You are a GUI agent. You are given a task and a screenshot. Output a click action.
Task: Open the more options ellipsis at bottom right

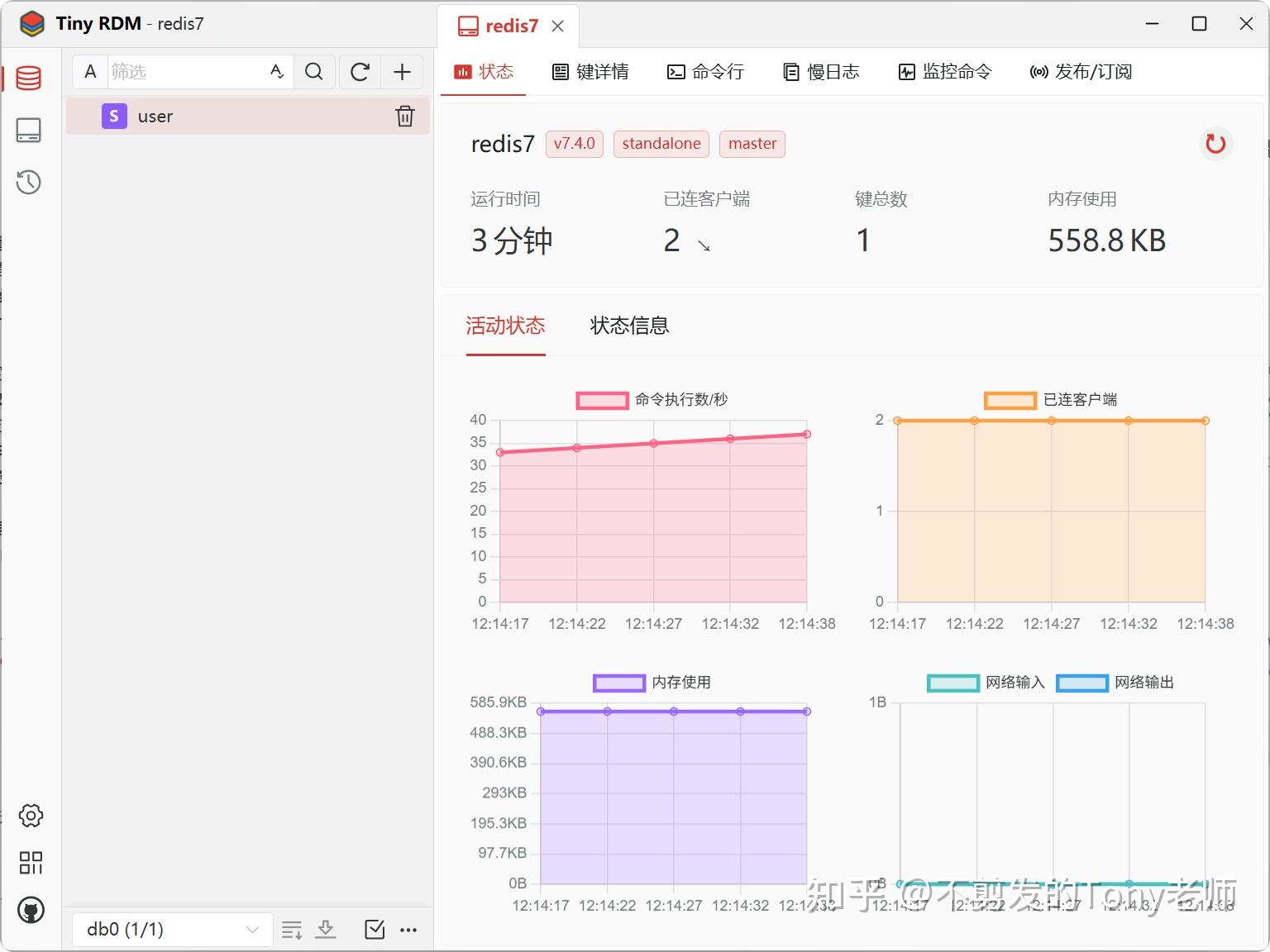[x=408, y=929]
